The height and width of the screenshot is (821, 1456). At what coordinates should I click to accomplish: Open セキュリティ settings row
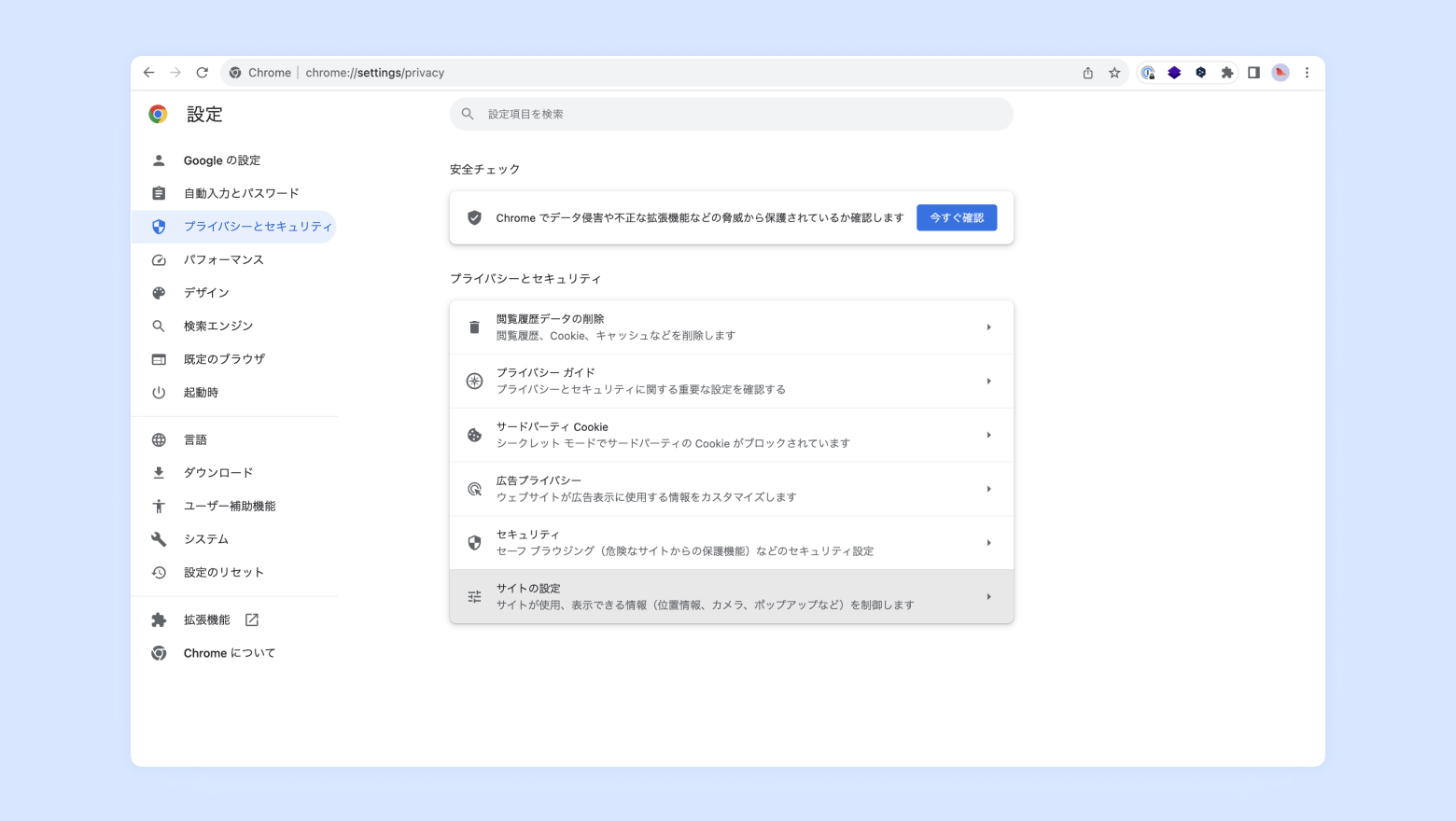(732, 543)
